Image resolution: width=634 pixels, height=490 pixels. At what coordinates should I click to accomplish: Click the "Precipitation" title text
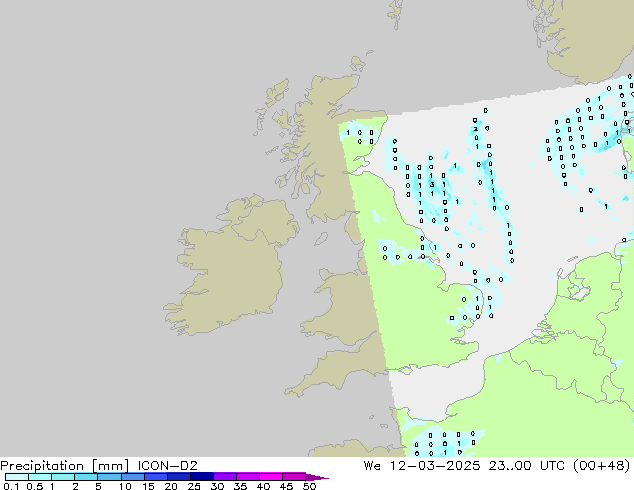coord(42,466)
